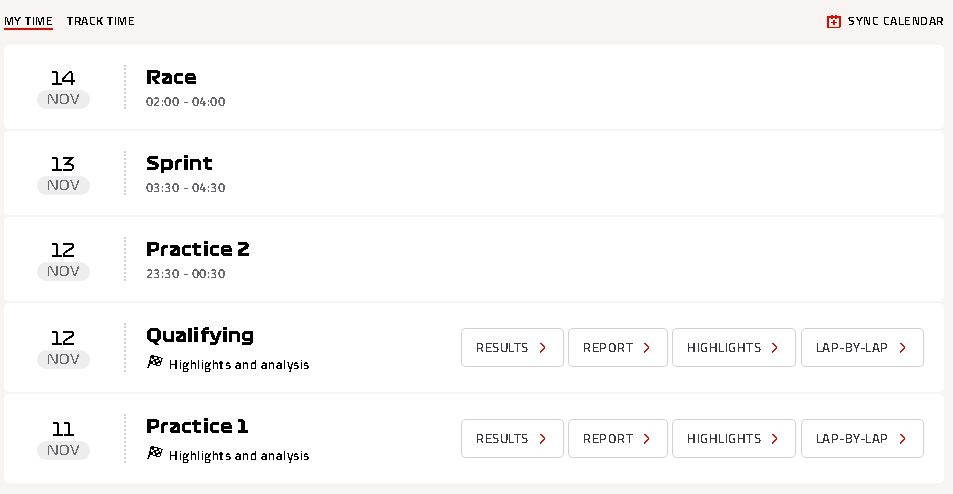The width and height of the screenshot is (953, 494).
Task: Click the chequered flag icon under Practice 1
Action: click(155, 453)
